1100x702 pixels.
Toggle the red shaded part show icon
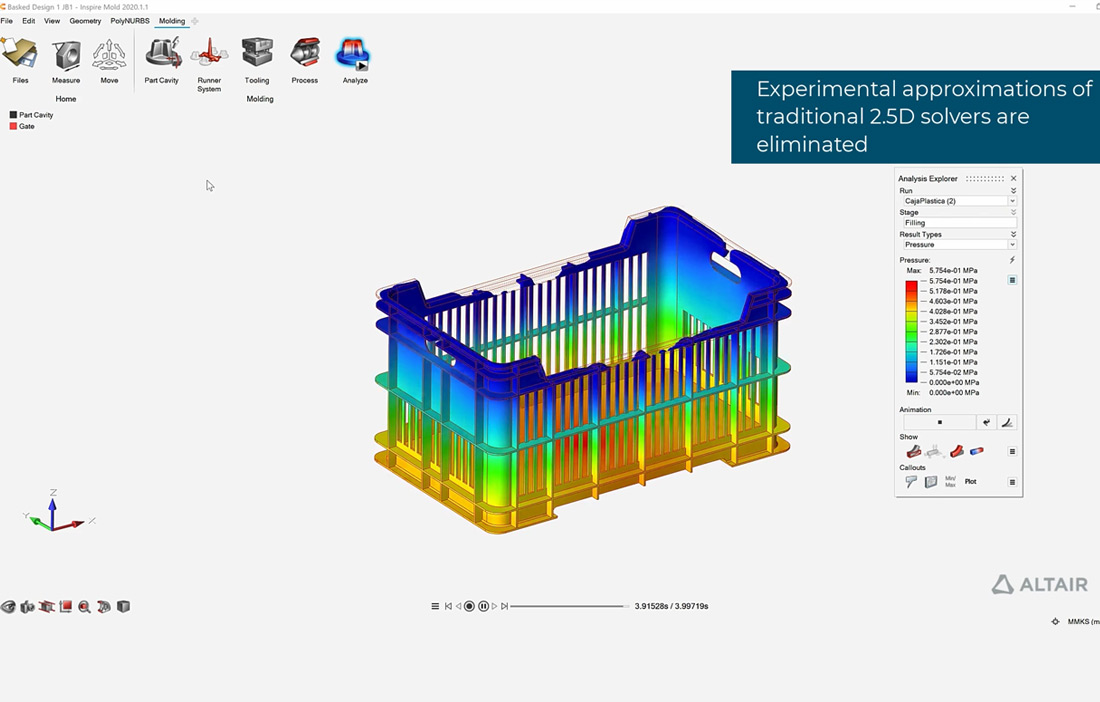coord(956,452)
